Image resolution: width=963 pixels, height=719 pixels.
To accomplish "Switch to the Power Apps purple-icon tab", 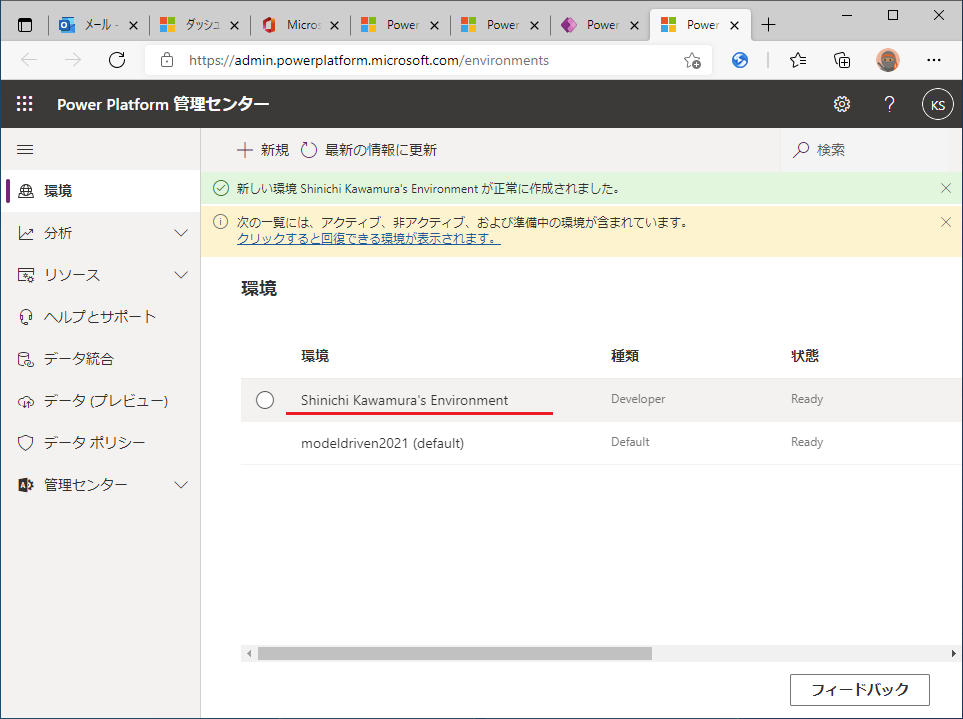I will point(600,25).
